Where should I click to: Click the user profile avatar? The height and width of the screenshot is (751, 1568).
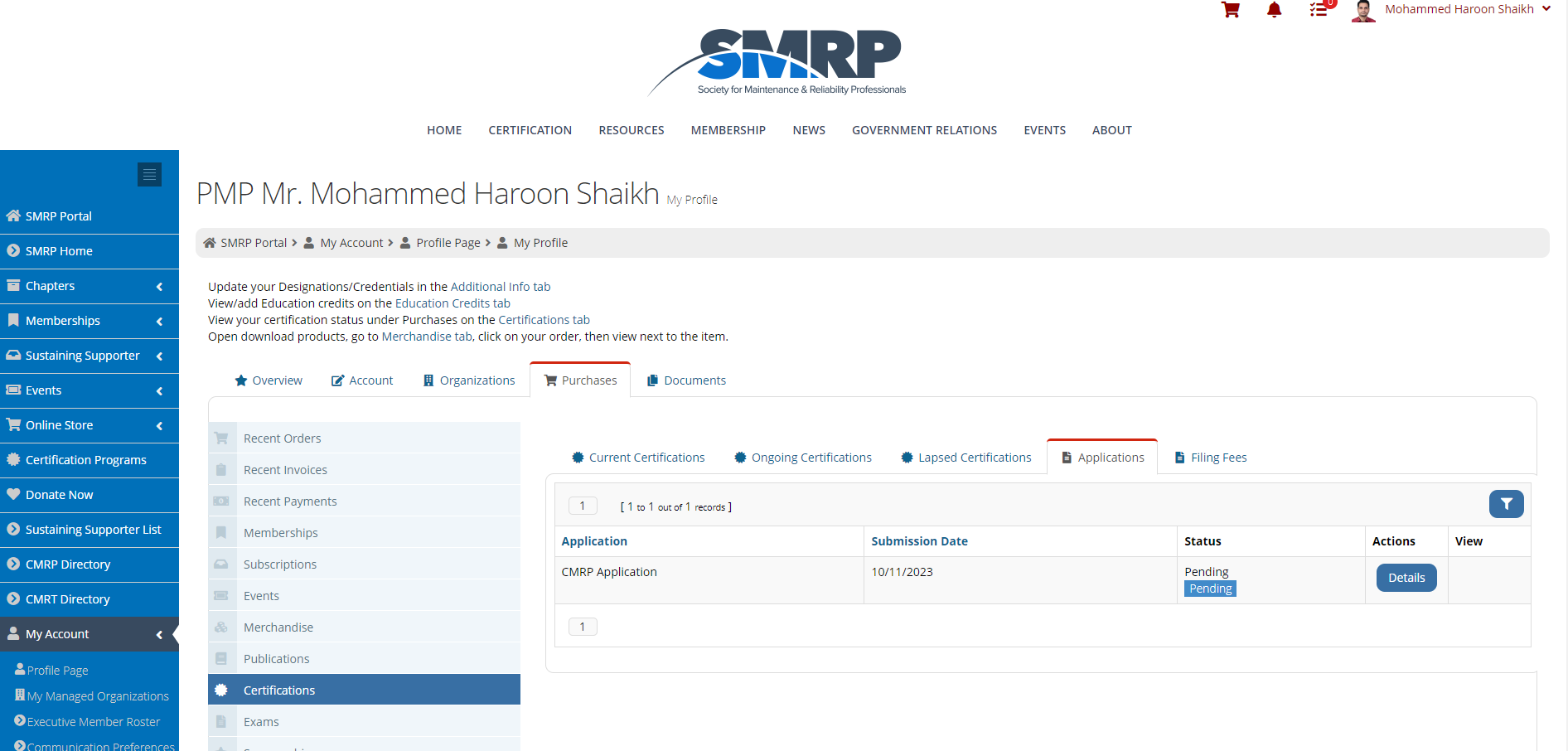[1363, 11]
